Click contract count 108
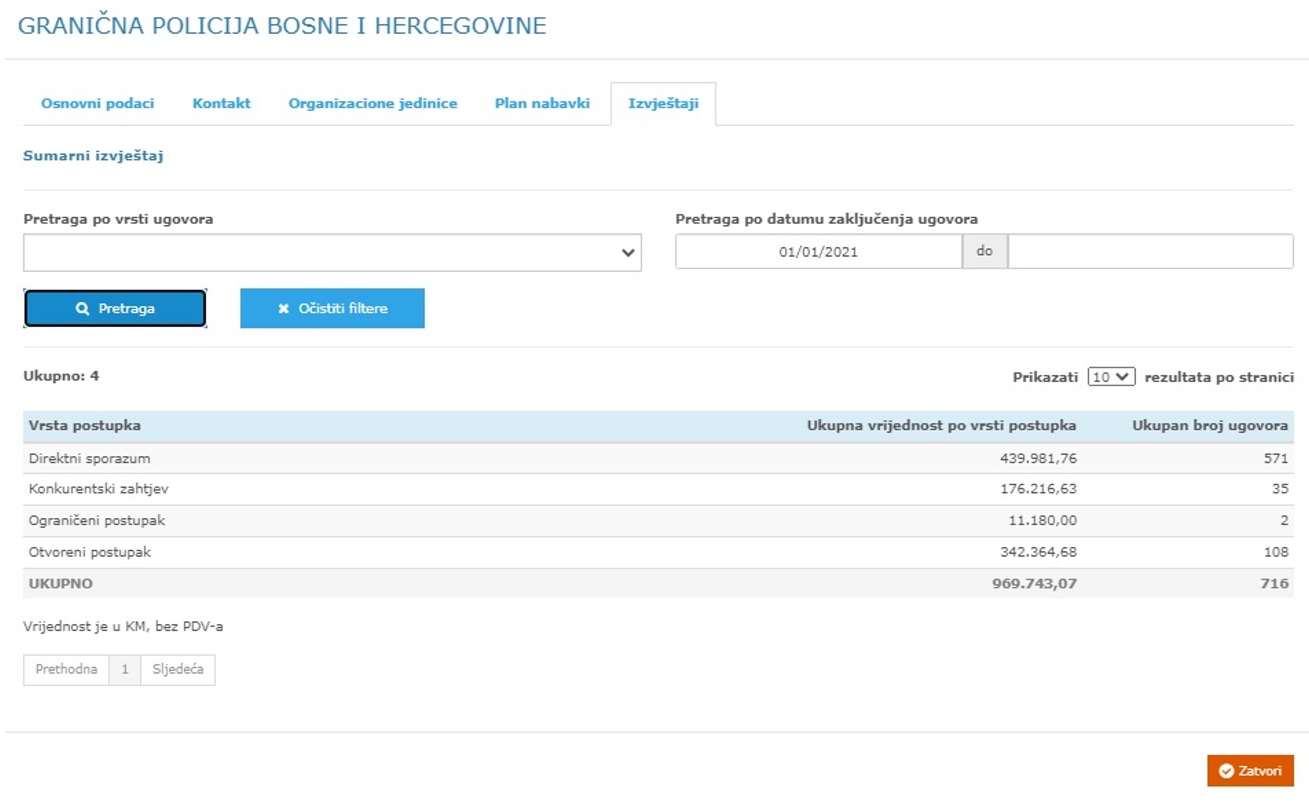1309x803 pixels. click(1276, 552)
